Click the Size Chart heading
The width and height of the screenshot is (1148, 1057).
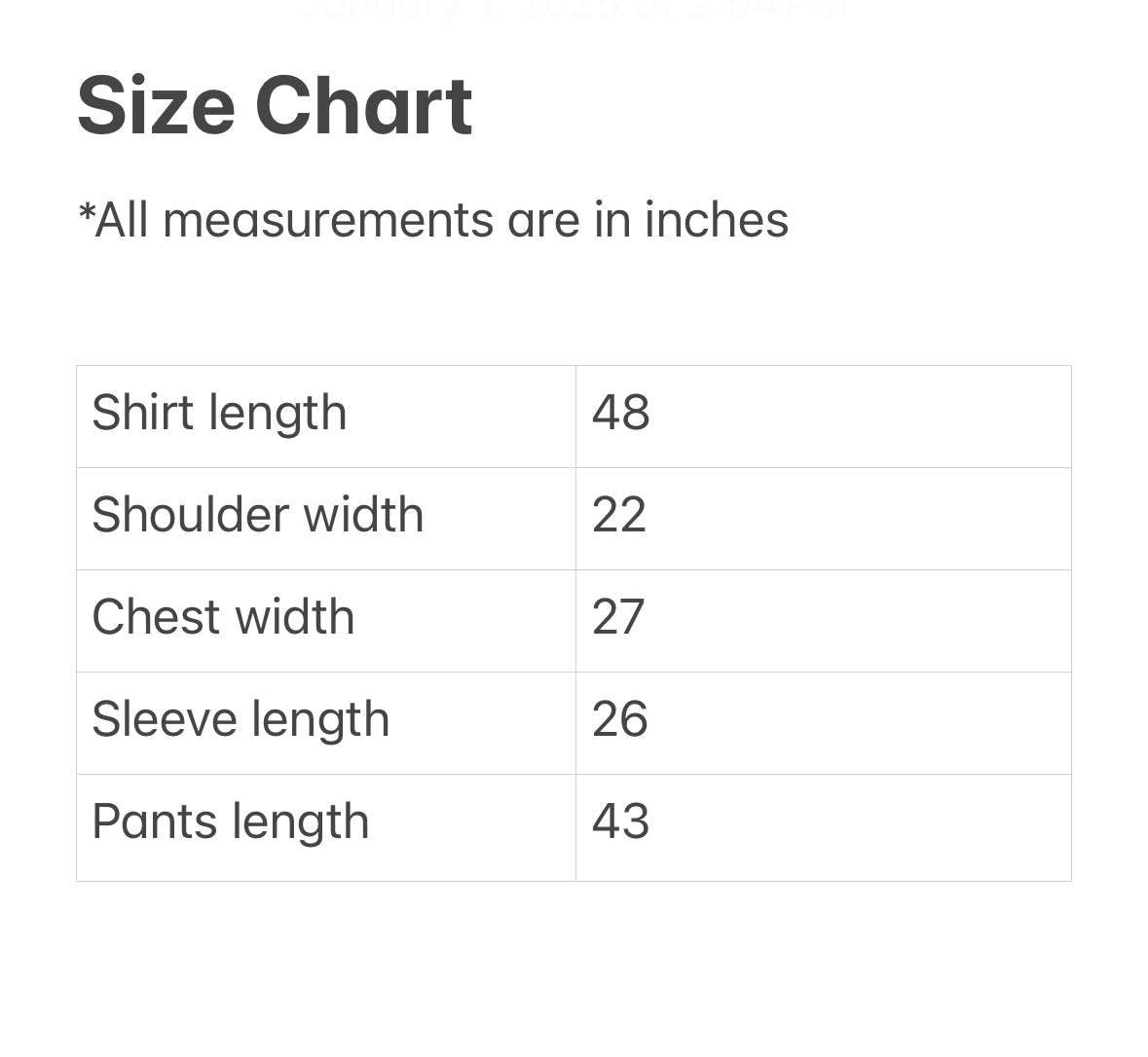pyautogui.click(x=275, y=106)
